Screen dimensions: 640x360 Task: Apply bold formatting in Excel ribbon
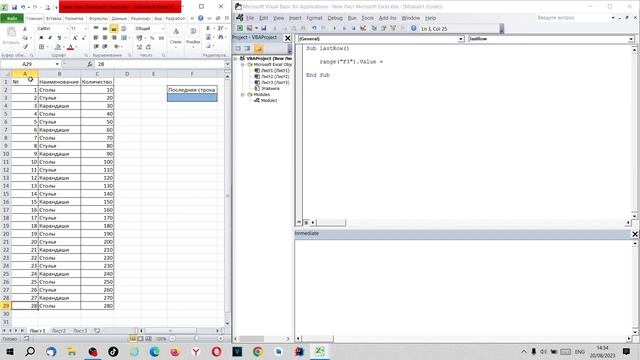[41, 38]
